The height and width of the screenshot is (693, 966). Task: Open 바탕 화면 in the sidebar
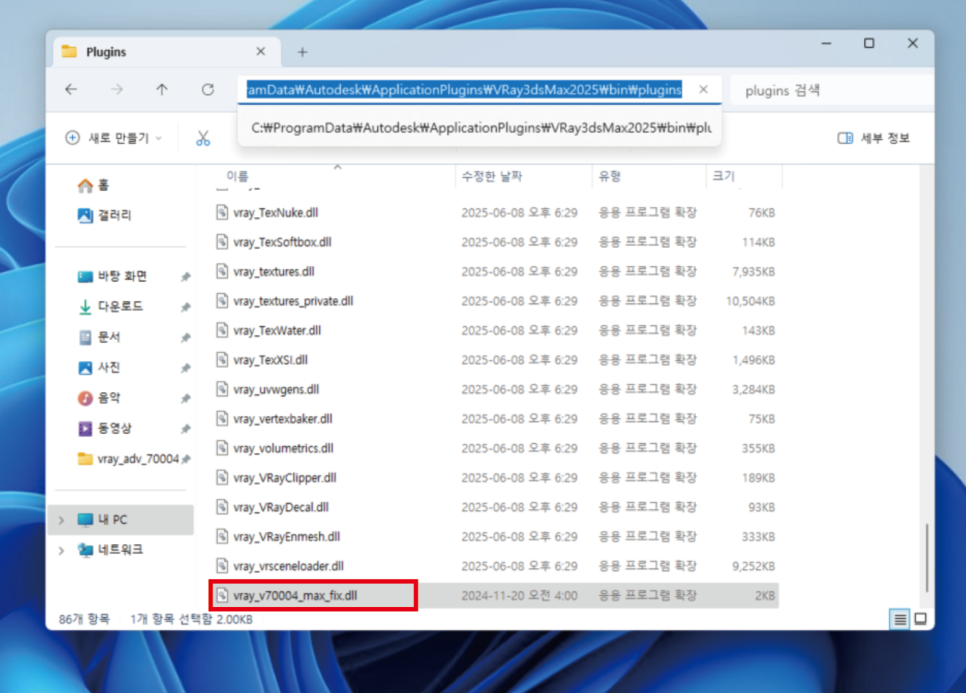point(122,276)
